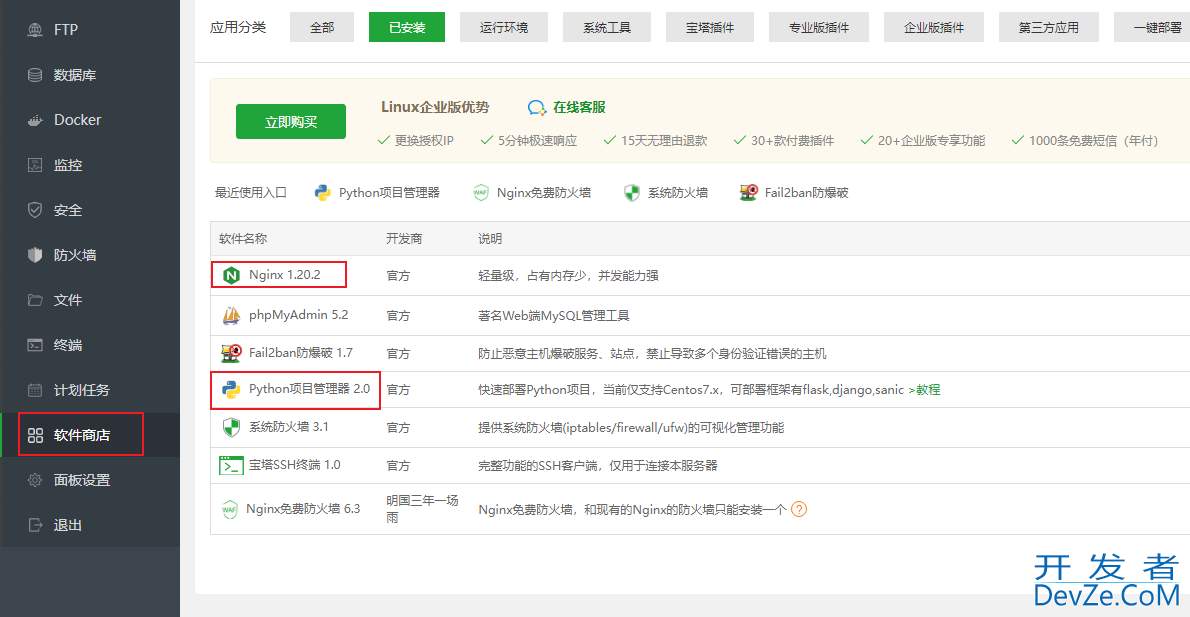The image size is (1190, 617).
Task: Open phpMyAdmin 5.2 software entry
Action: [298, 315]
